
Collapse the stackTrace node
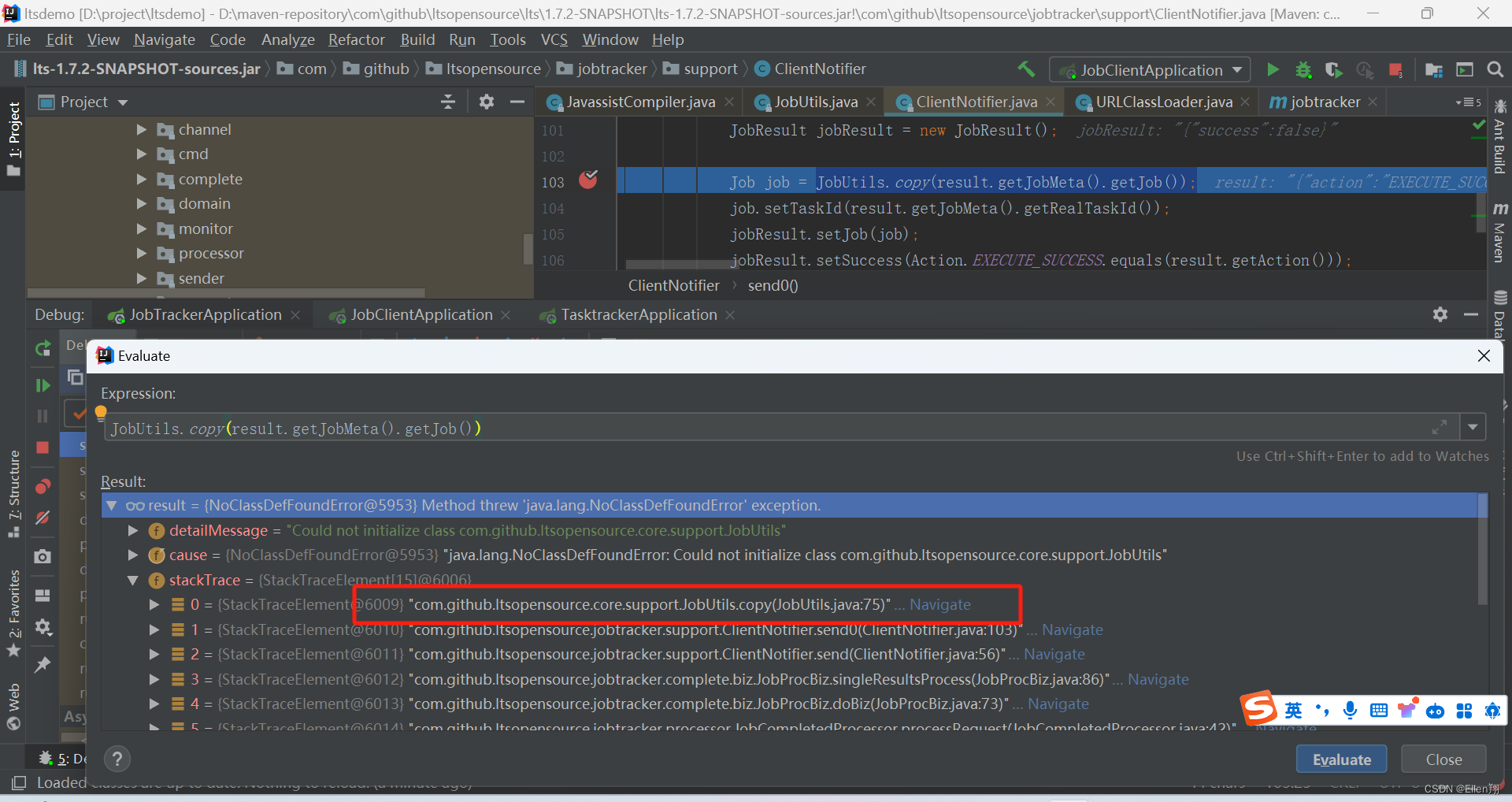[x=133, y=580]
